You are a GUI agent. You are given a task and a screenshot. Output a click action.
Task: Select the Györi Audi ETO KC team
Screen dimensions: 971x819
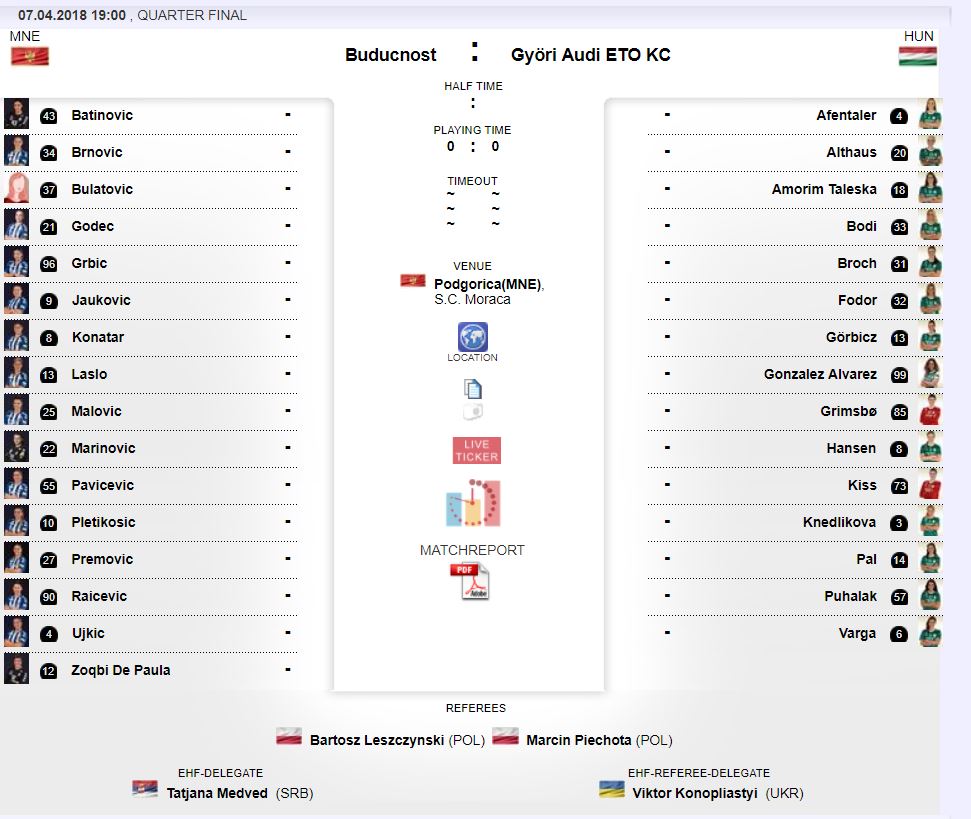pyautogui.click(x=590, y=55)
